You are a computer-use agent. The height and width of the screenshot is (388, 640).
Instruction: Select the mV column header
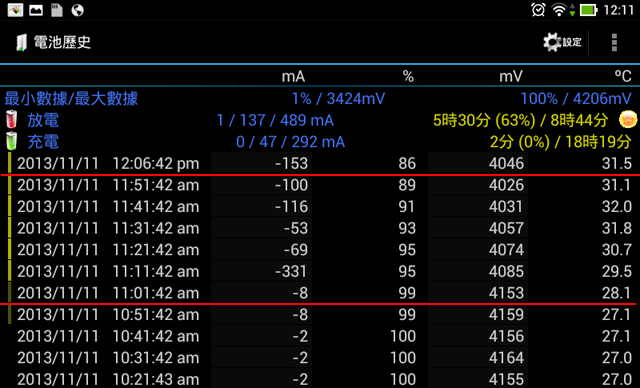coord(511,76)
